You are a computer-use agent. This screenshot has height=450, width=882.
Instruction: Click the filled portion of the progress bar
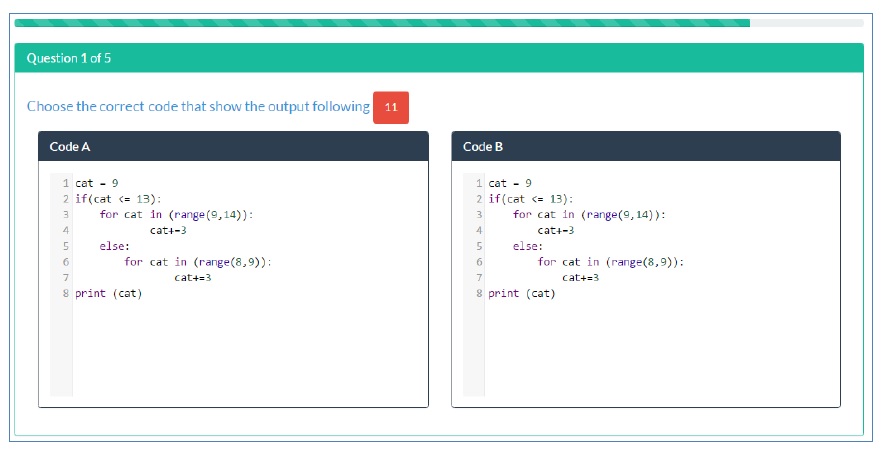[x=382, y=23]
